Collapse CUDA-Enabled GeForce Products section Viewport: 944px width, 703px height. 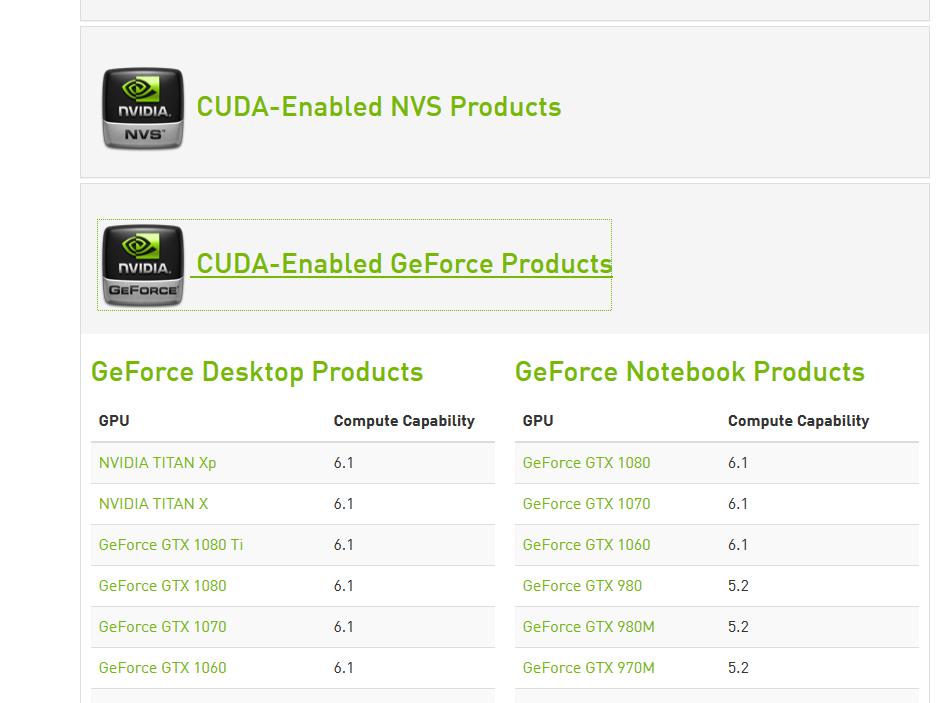(404, 264)
